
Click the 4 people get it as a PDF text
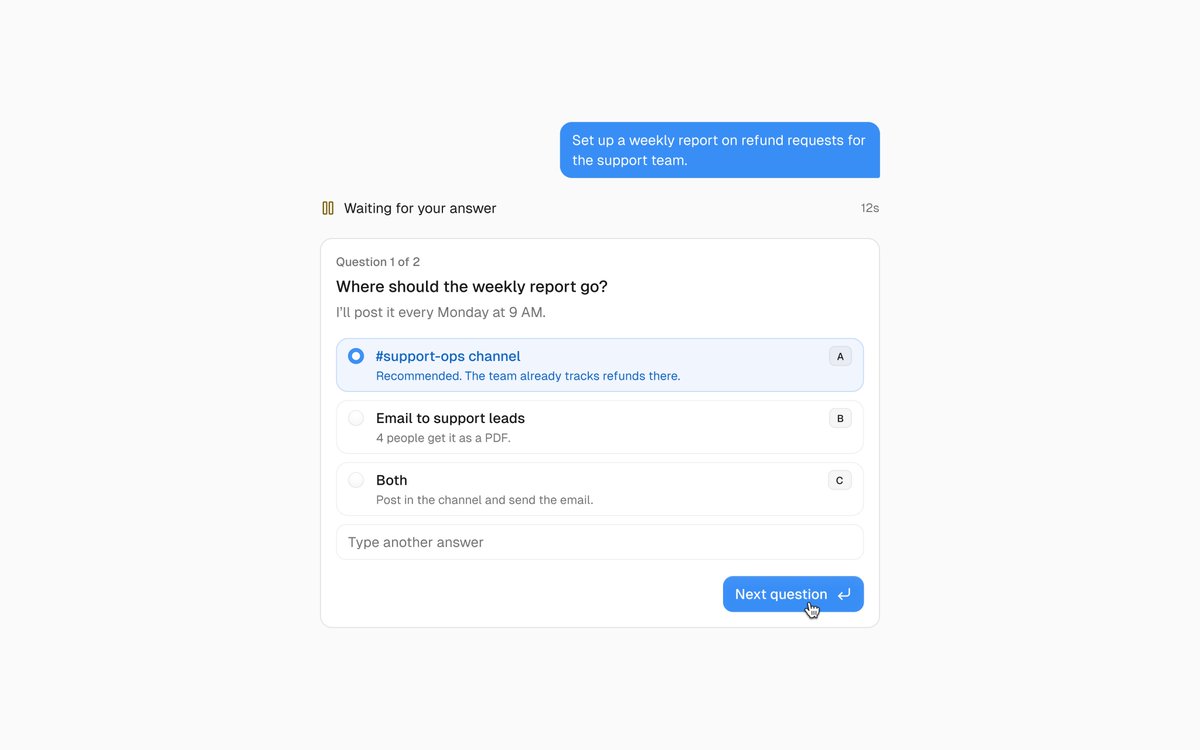pyautogui.click(x=443, y=438)
